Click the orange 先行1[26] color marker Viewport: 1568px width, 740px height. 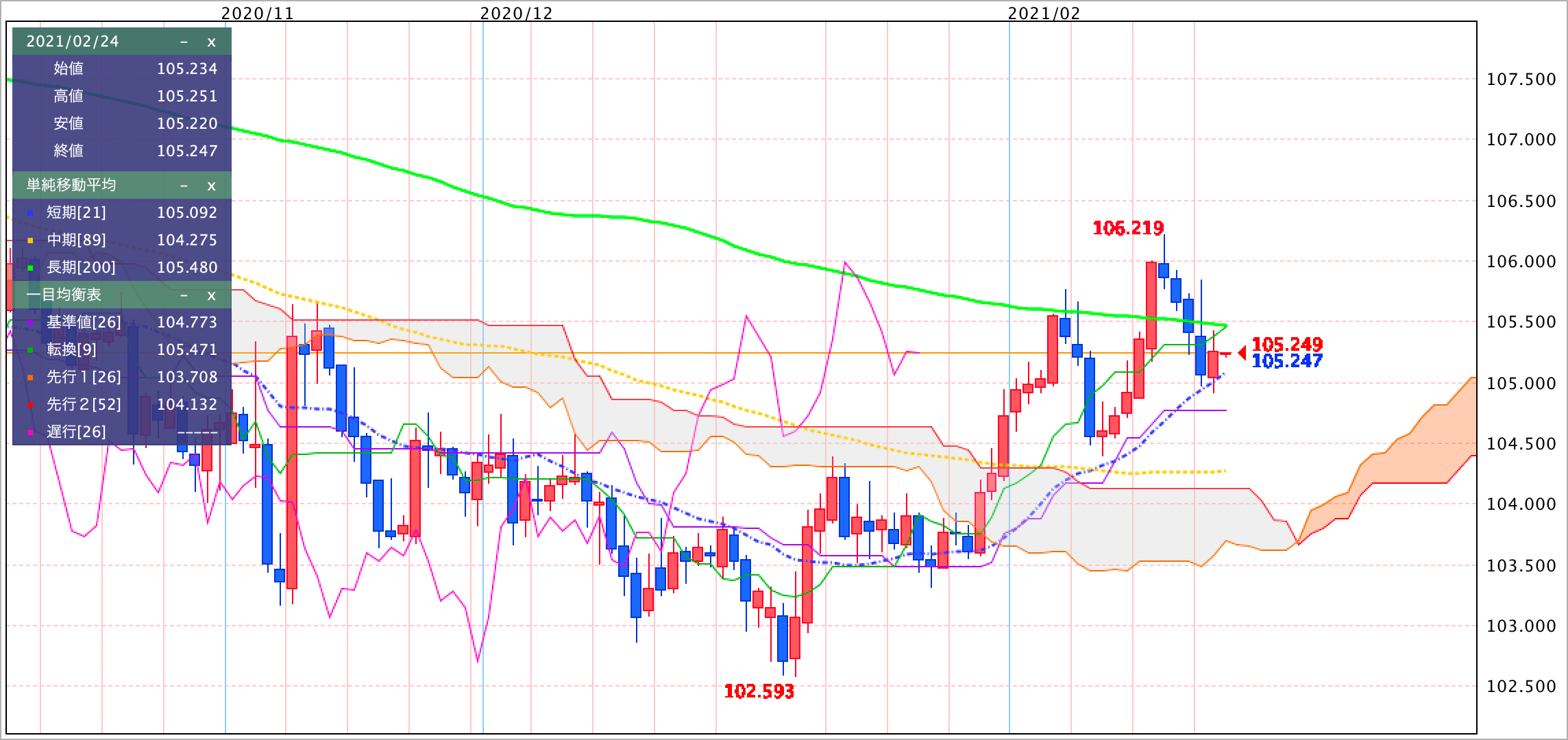pyautogui.click(x=29, y=378)
